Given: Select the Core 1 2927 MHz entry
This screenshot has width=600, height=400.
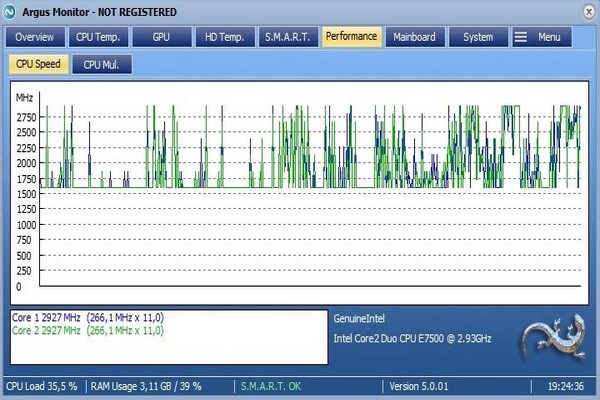Looking at the screenshot, I should click(x=88, y=317).
